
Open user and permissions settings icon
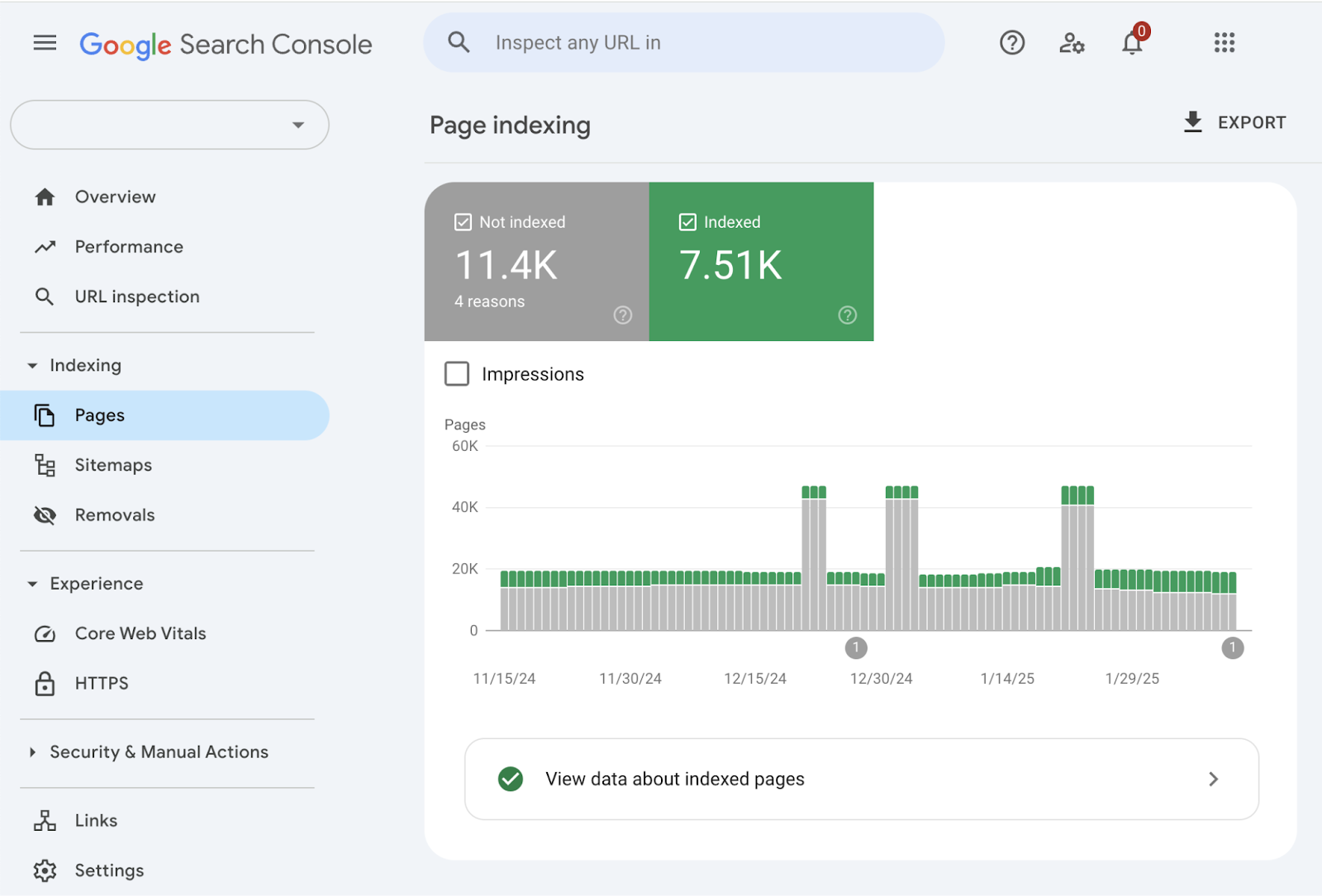1072,43
